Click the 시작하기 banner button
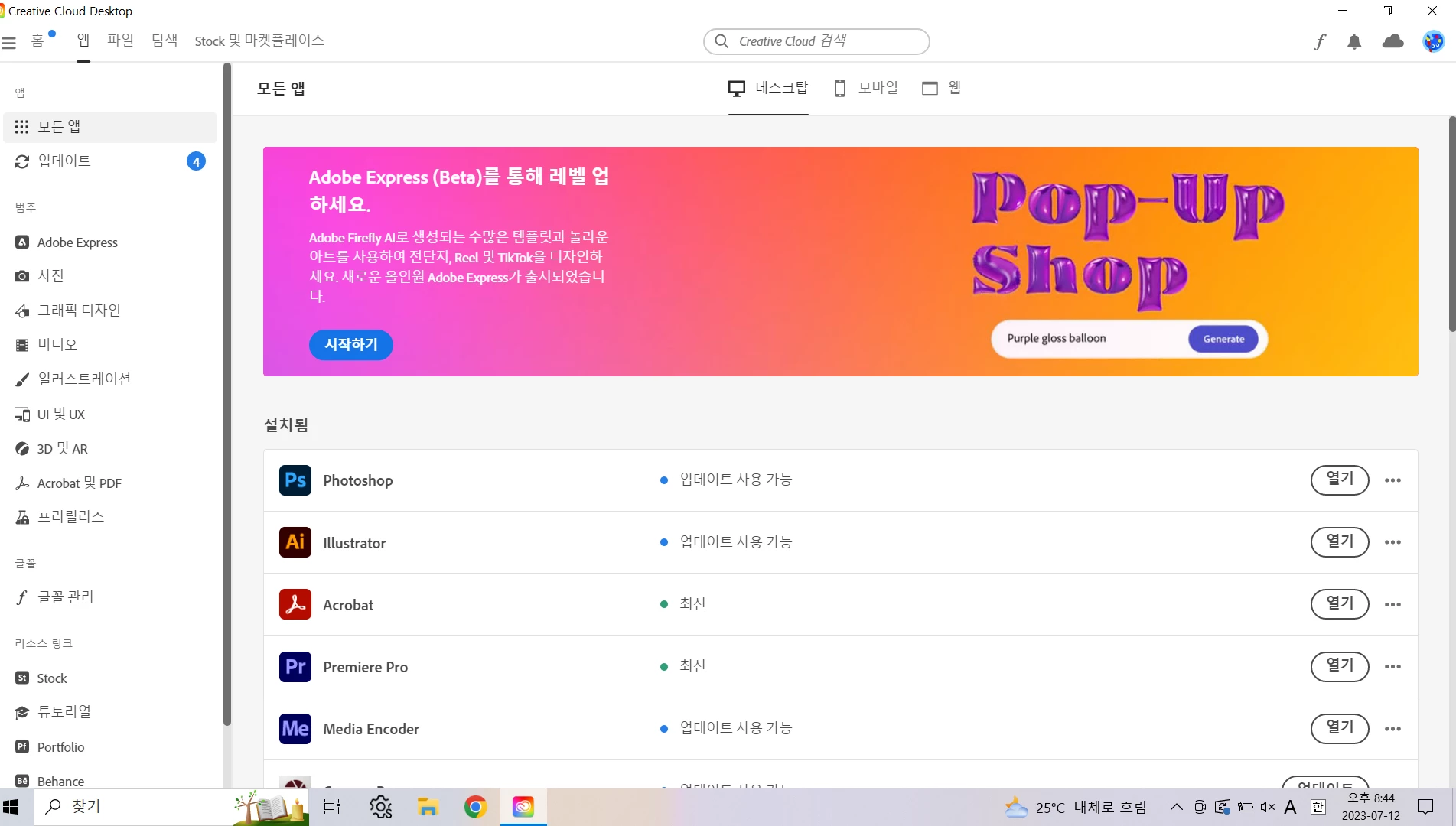 pyautogui.click(x=351, y=345)
